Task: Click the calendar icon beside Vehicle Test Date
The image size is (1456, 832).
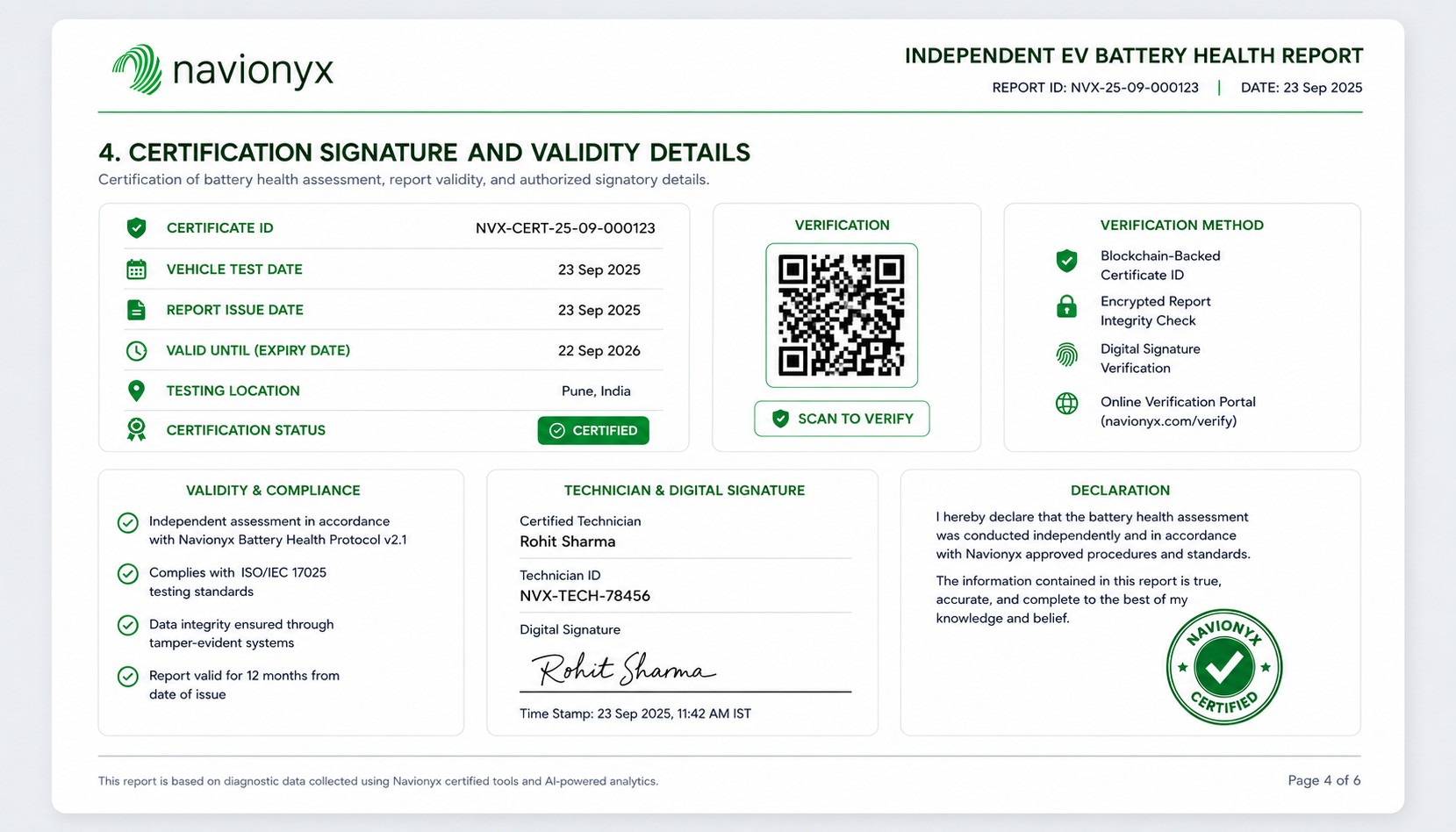Action: pos(136,269)
